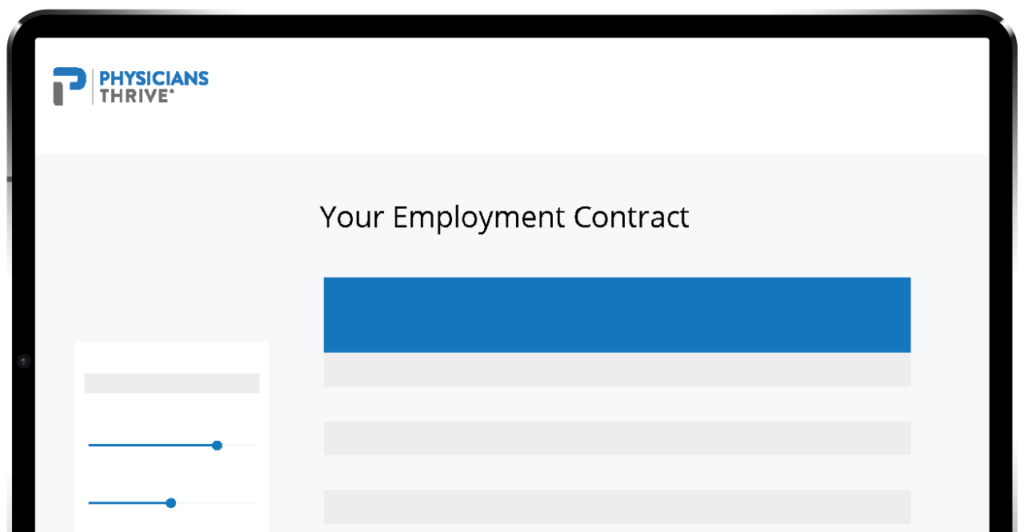Screen dimensions: 1024x532
Task: Click the tablet's front camera on the bezel
Action: point(24,361)
